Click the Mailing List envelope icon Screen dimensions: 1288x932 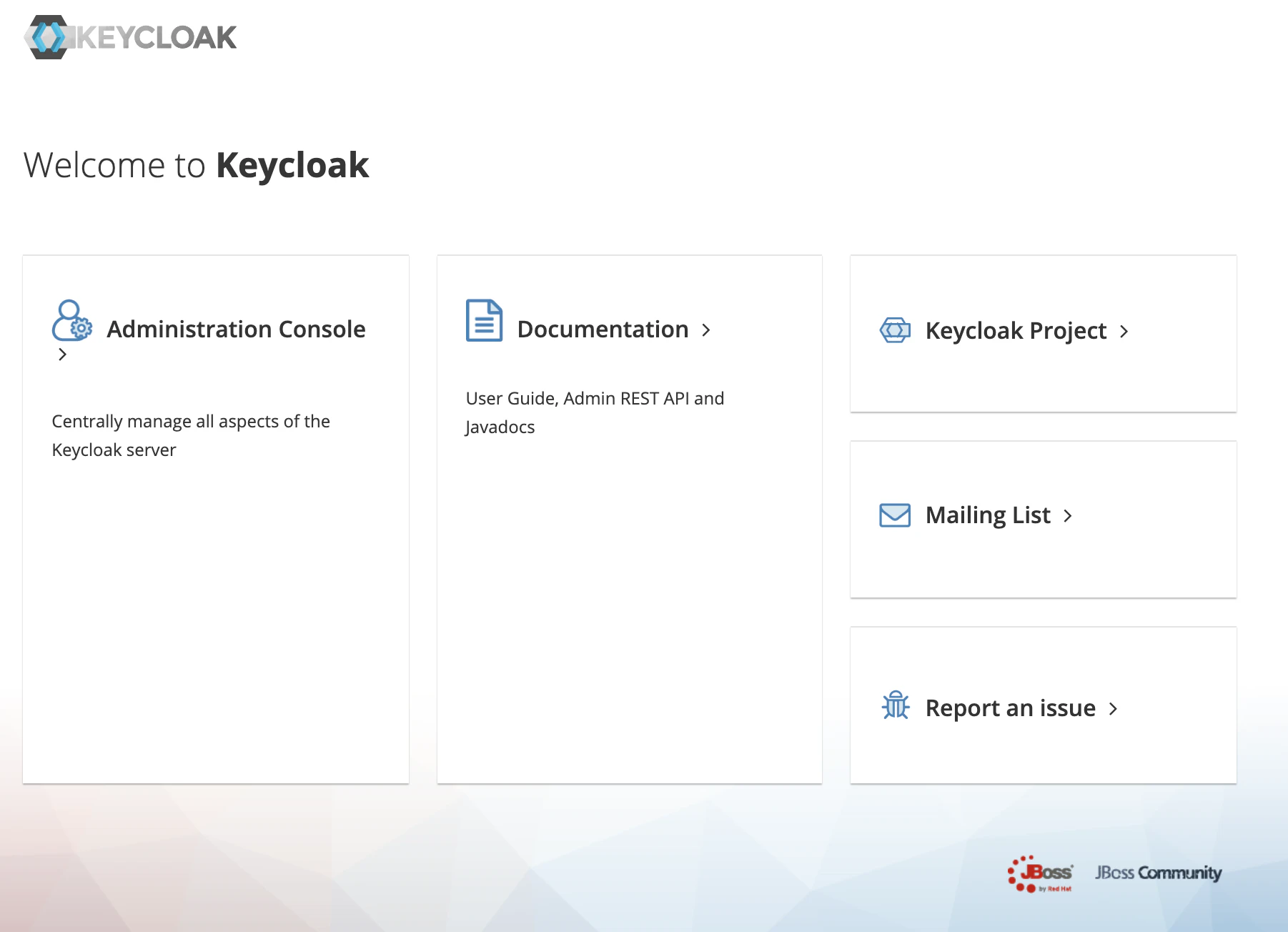[x=895, y=515]
